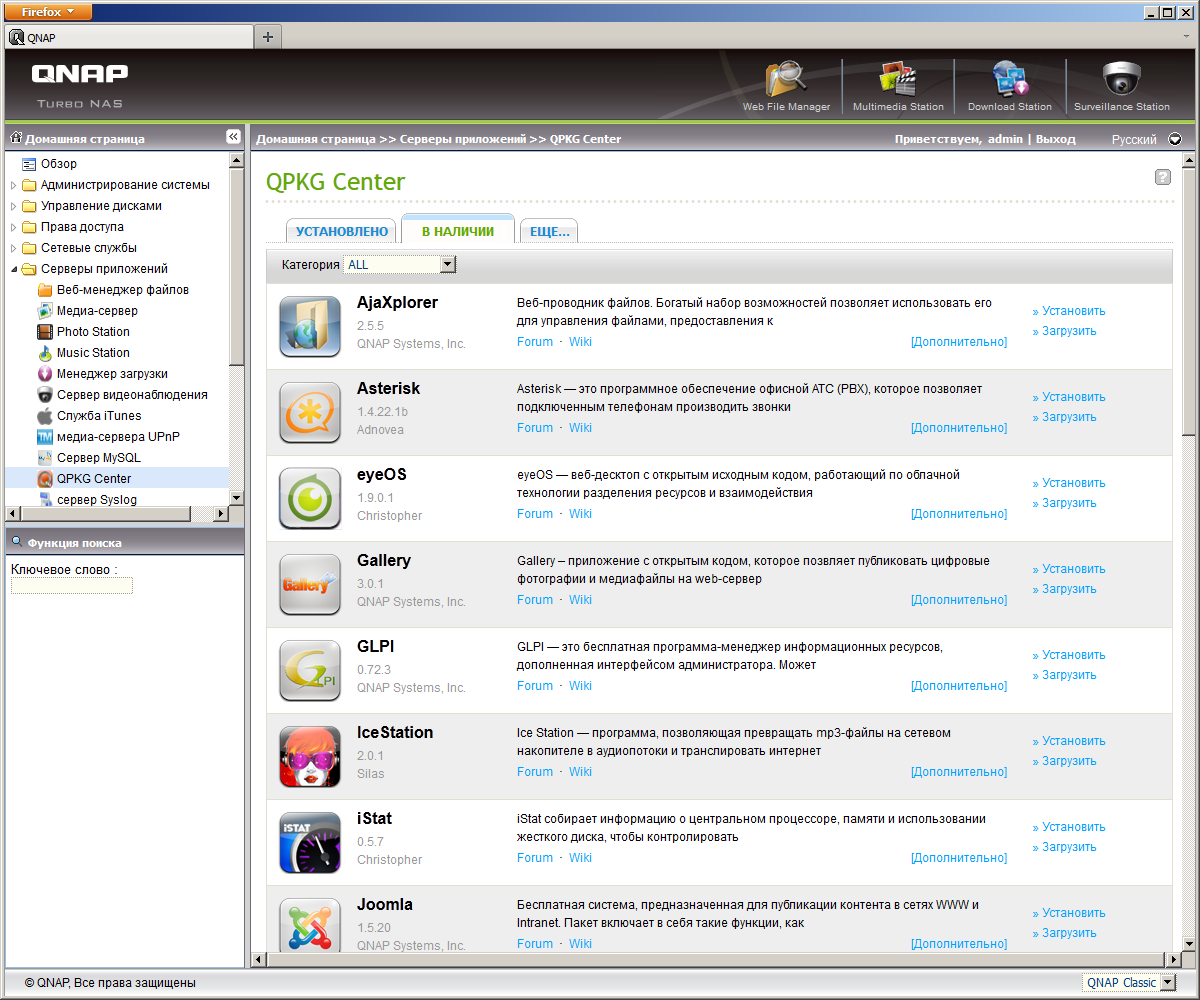Collapse Серверы приложений tree node
1200x1000 pixels.
point(14,269)
